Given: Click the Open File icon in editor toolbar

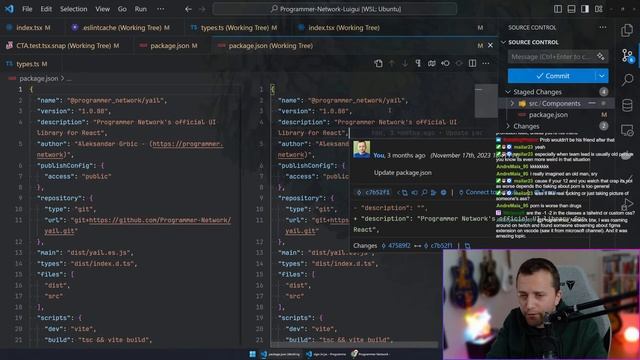Looking at the screenshot, I should (378, 63).
